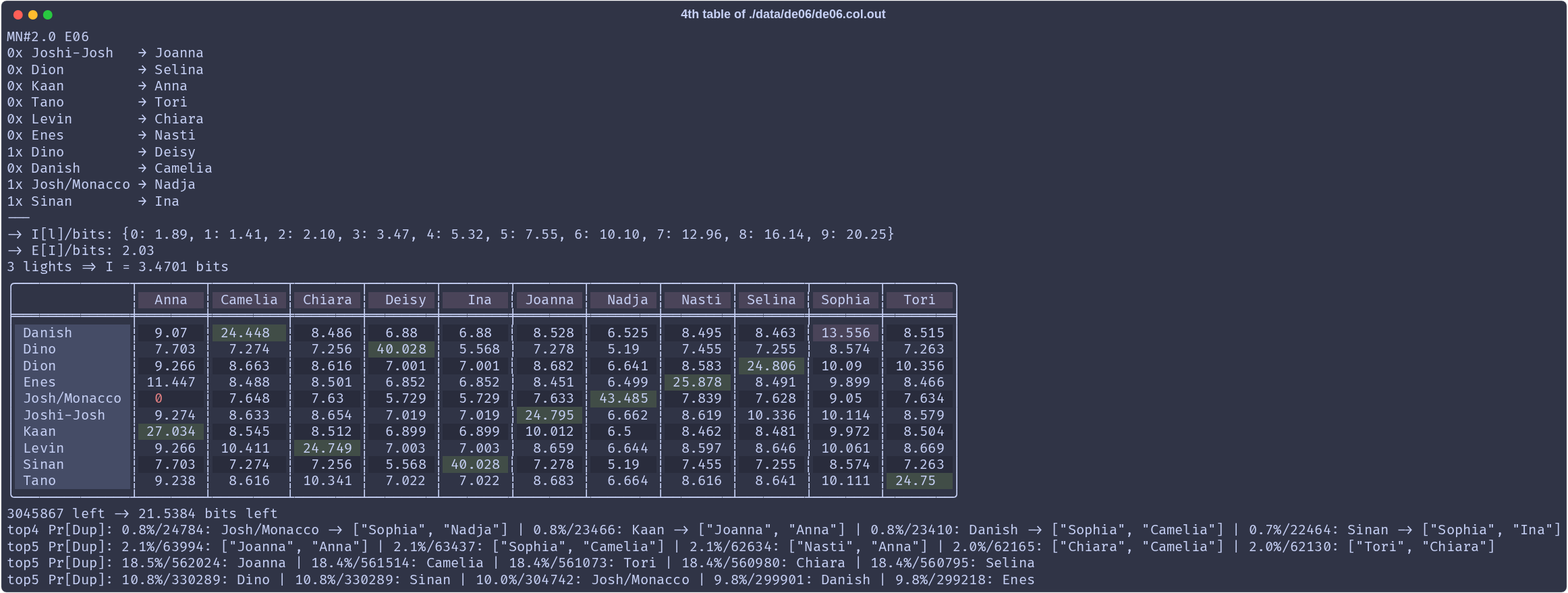Screen dimensions: 1568x593
Task: Click the Dino → Deisy line
Action: 101,152
